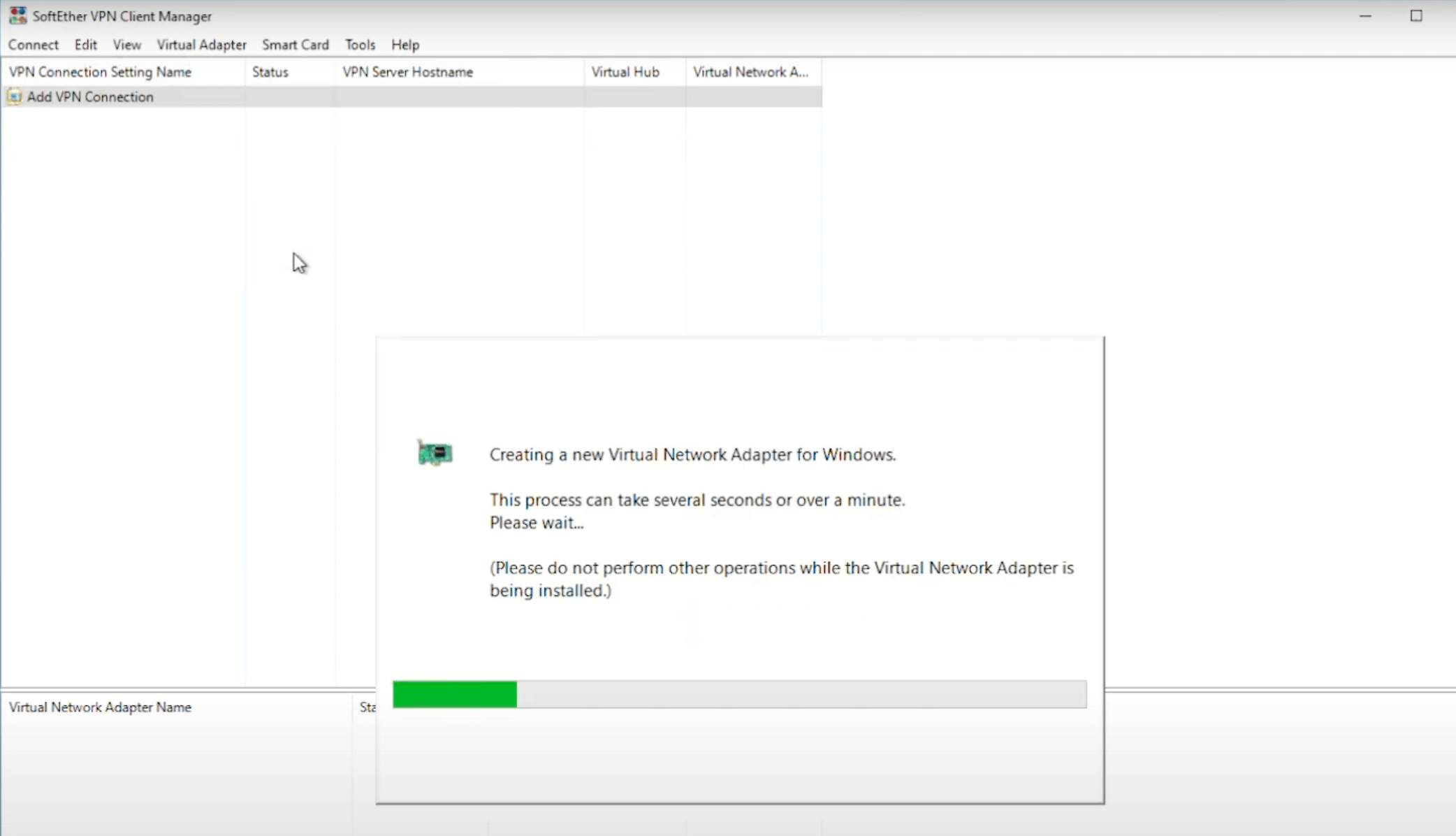Open the Tools menu
The image size is (1456, 836).
coord(360,44)
